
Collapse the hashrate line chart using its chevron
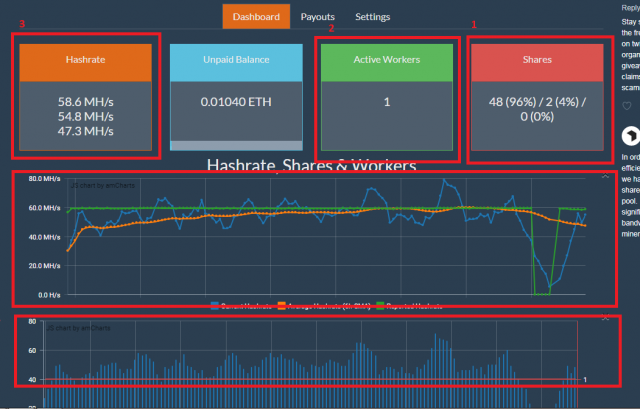[605, 176]
